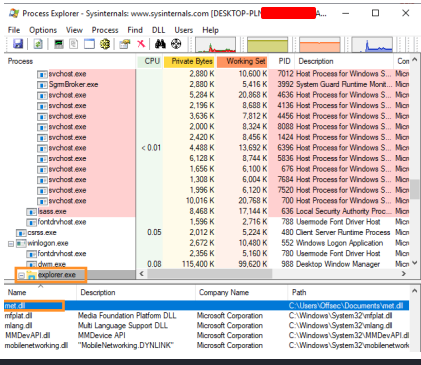The width and height of the screenshot is (421, 365).
Task: Click the winlogon.exe process icon
Action: (x=21, y=243)
